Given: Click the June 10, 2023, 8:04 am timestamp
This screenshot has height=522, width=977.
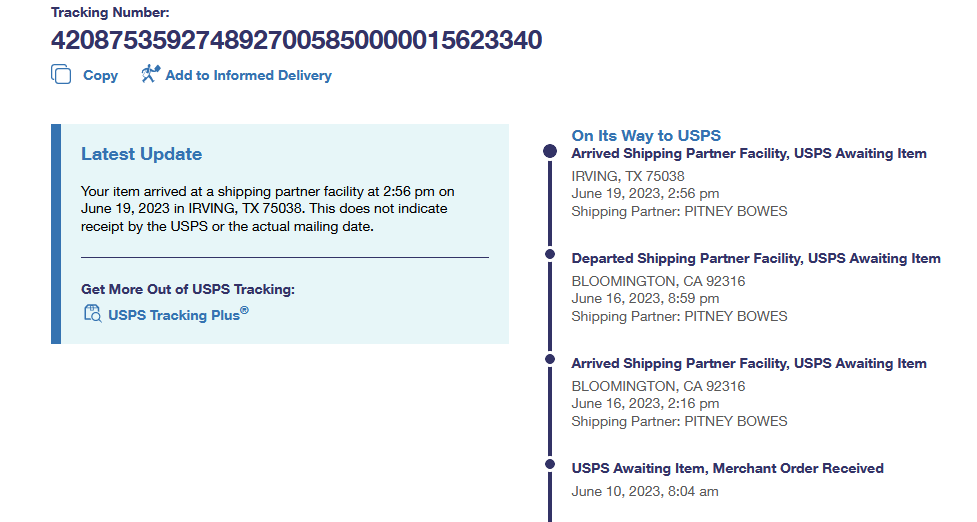Looking at the screenshot, I should 644,491.
